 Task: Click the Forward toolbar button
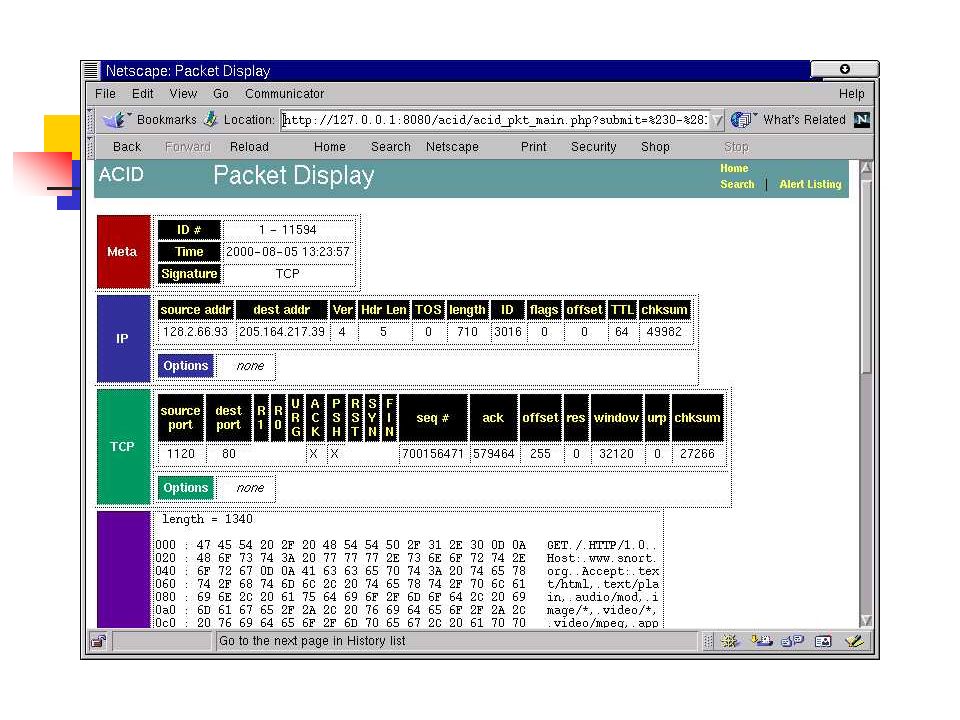188,147
